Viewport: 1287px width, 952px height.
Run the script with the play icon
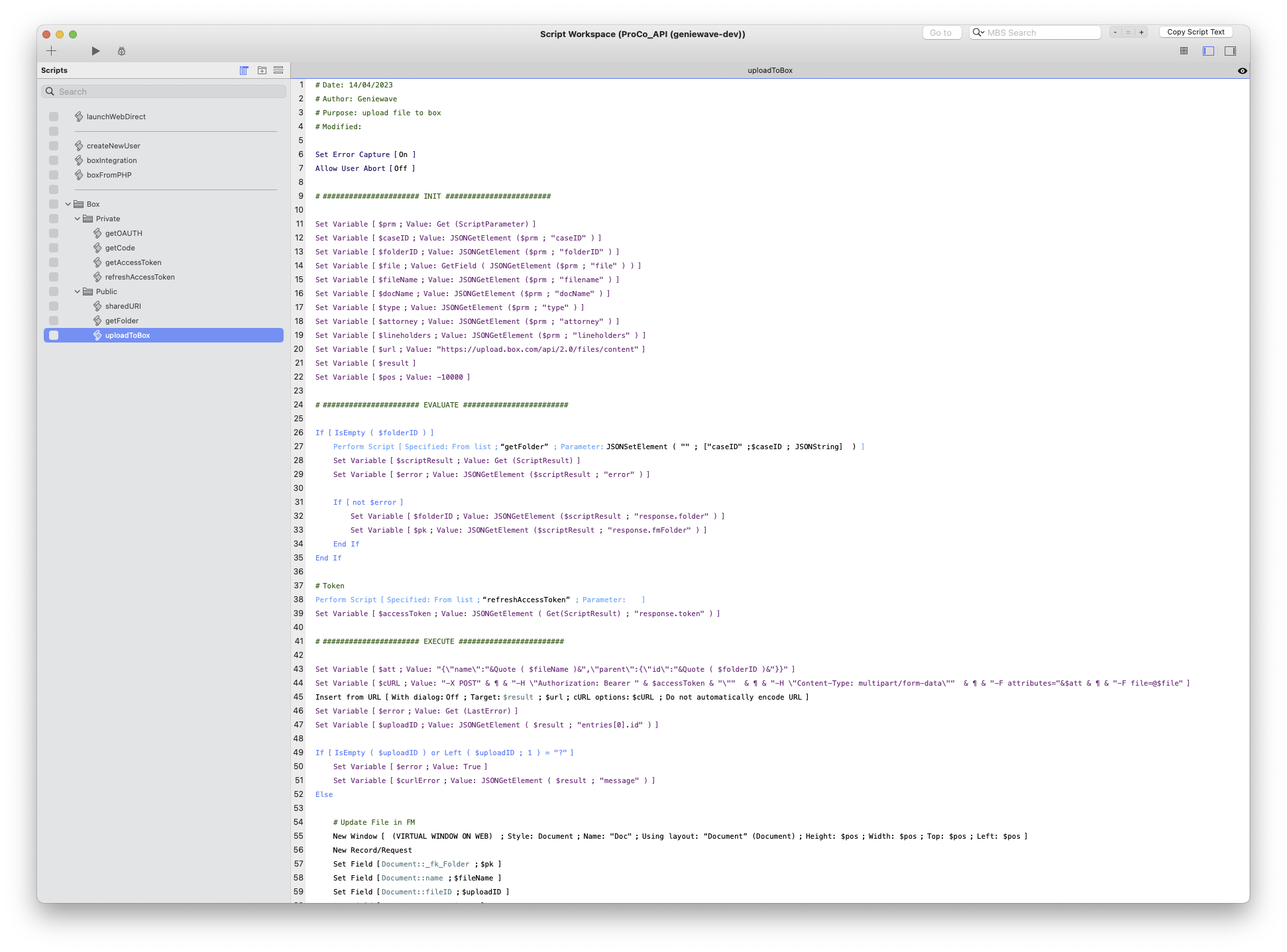point(95,51)
